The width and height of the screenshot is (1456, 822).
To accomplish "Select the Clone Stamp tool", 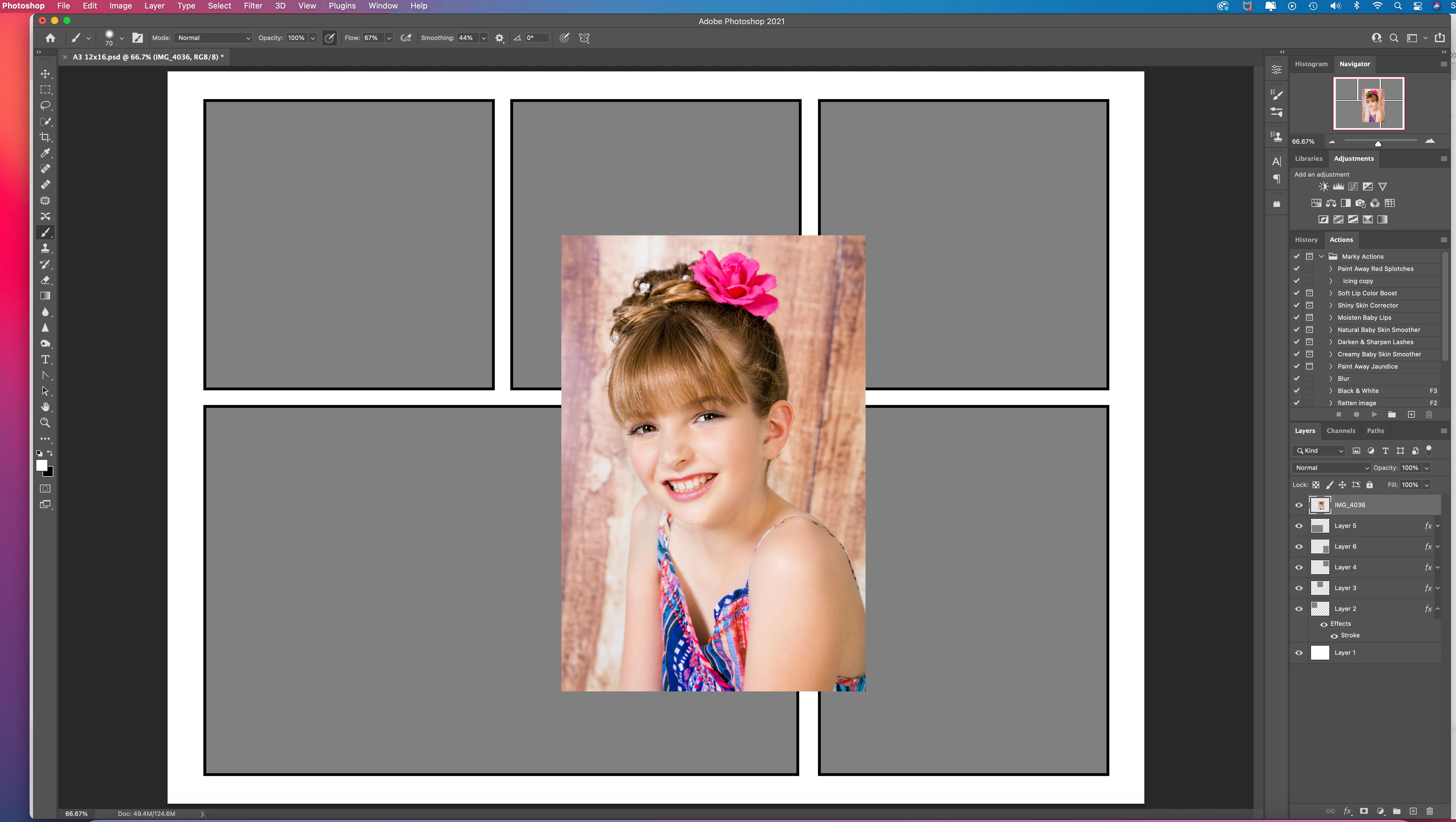I will click(45, 248).
